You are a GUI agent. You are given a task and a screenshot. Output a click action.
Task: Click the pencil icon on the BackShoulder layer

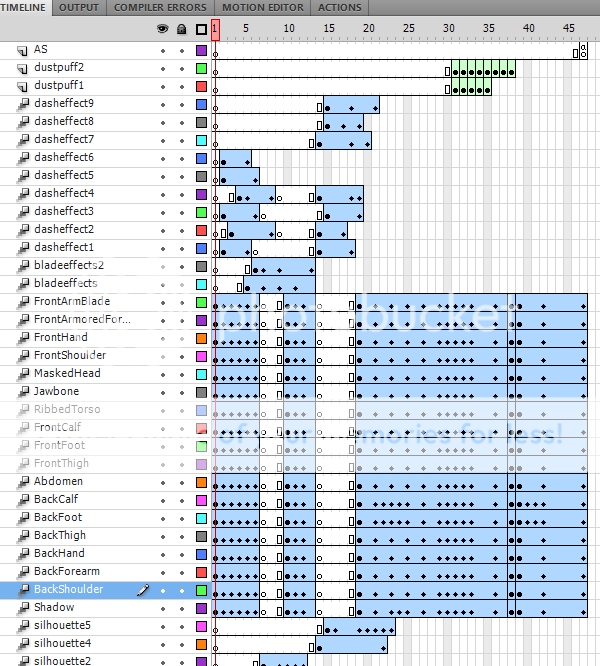point(144,590)
